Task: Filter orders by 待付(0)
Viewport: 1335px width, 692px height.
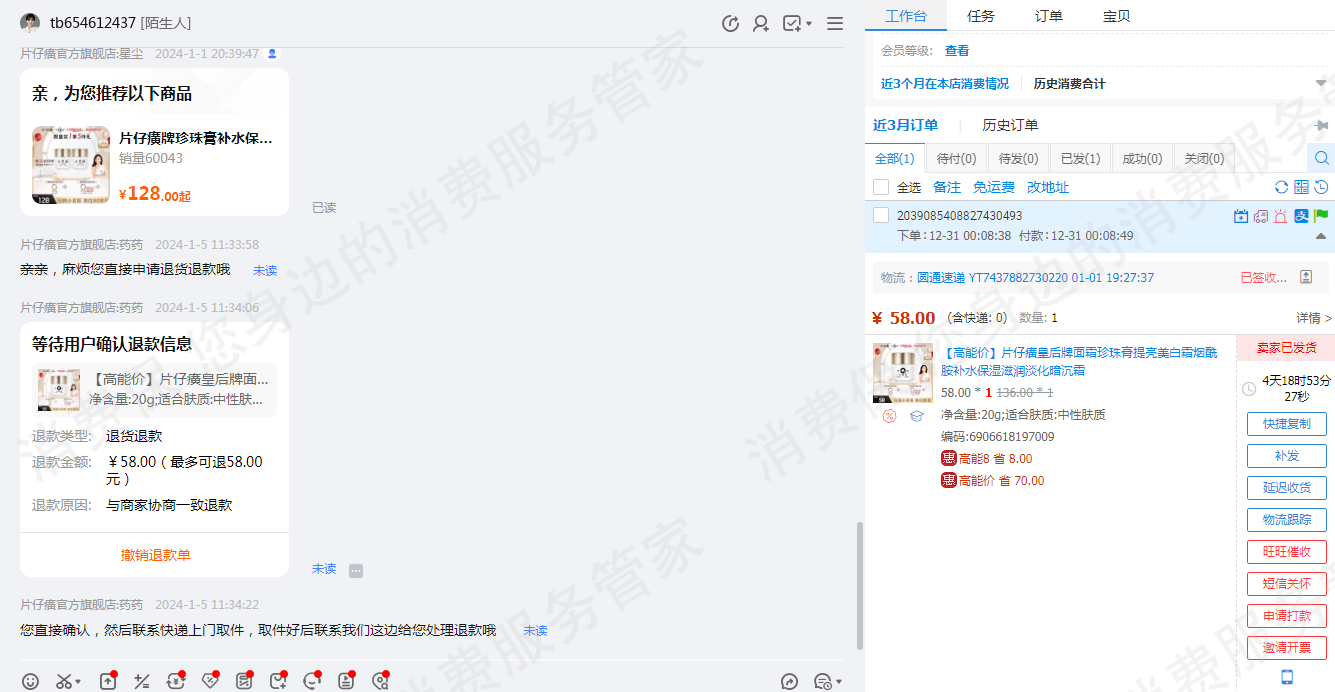Action: click(x=957, y=158)
